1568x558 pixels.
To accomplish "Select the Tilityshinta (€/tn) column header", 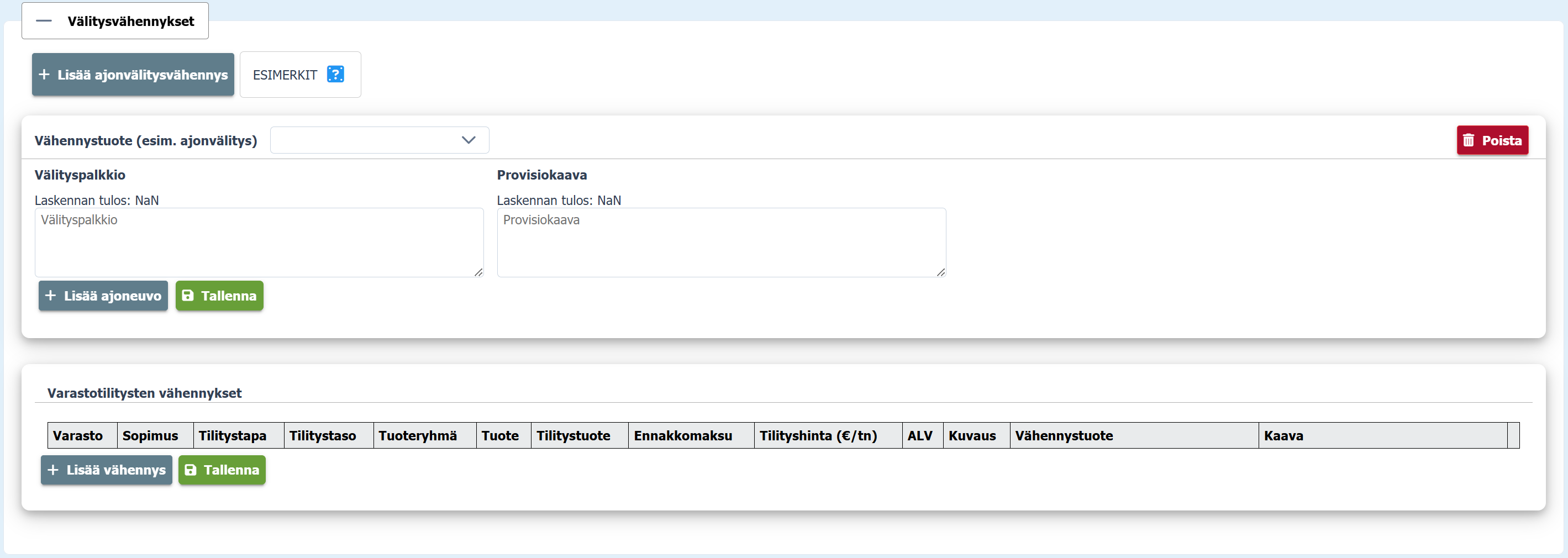I will [818, 436].
